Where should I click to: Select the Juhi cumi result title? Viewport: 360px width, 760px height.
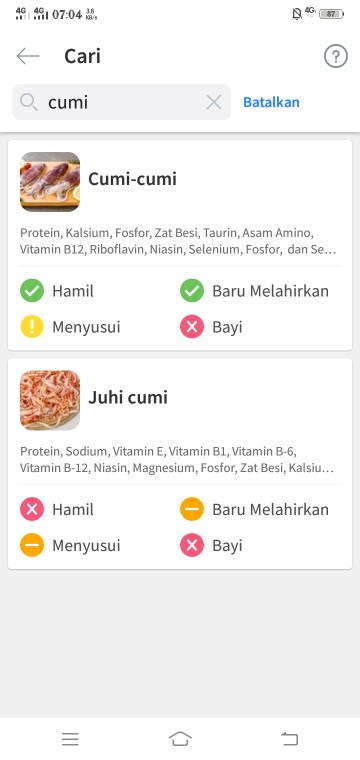pyautogui.click(x=128, y=397)
